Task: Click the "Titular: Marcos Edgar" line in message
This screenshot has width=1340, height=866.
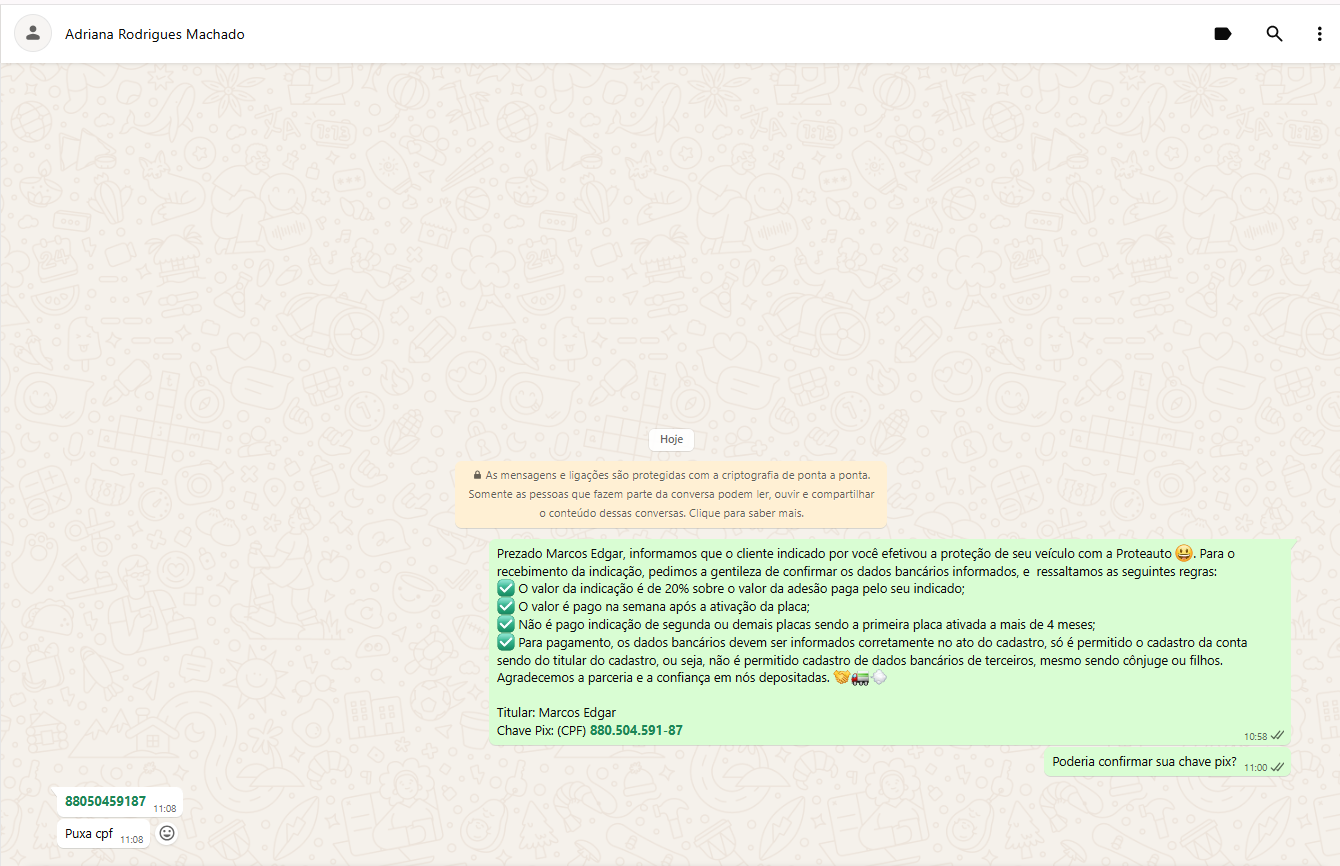Action: (x=556, y=713)
